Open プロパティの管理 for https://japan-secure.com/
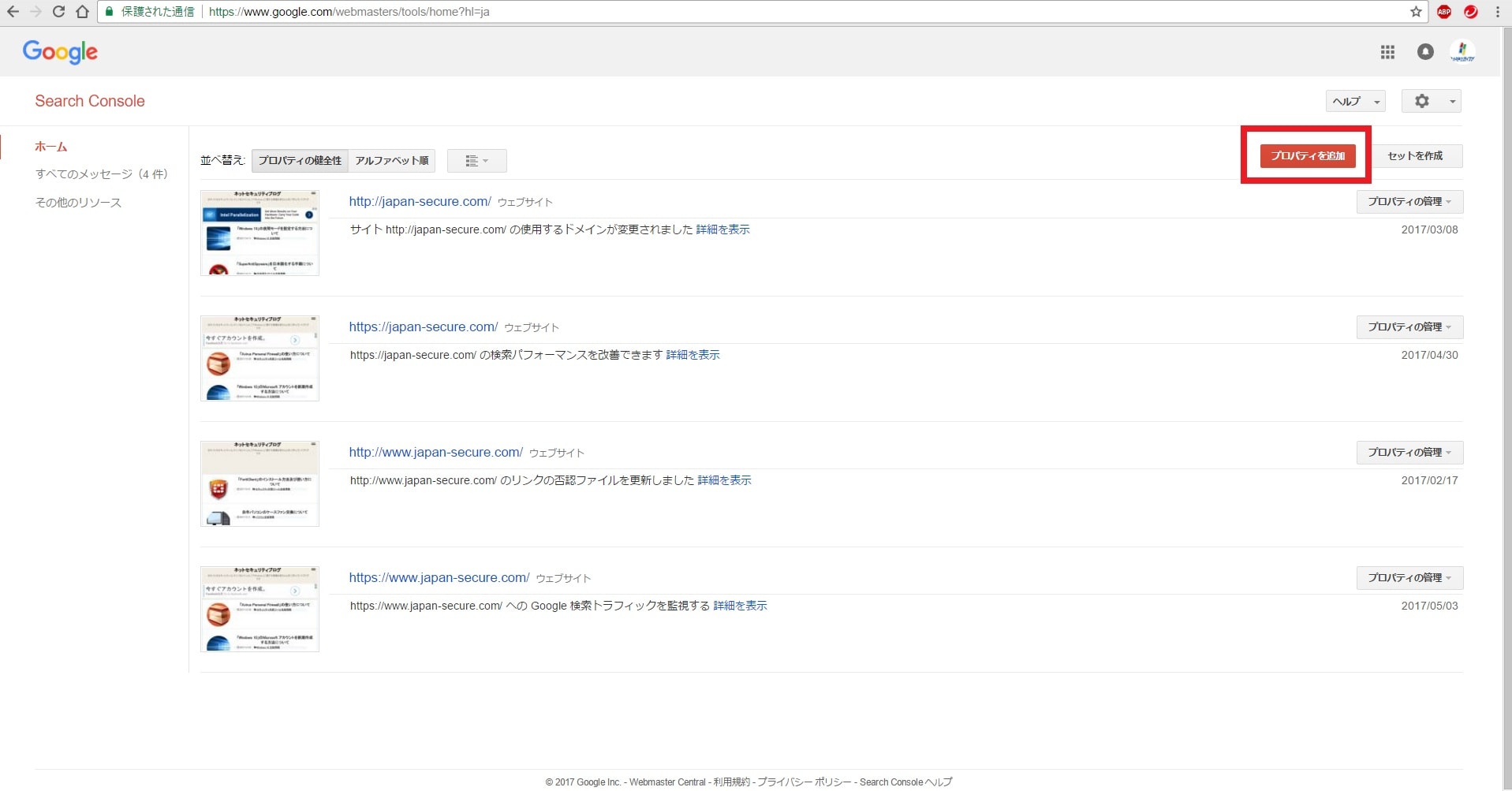1512x791 pixels. [1409, 327]
